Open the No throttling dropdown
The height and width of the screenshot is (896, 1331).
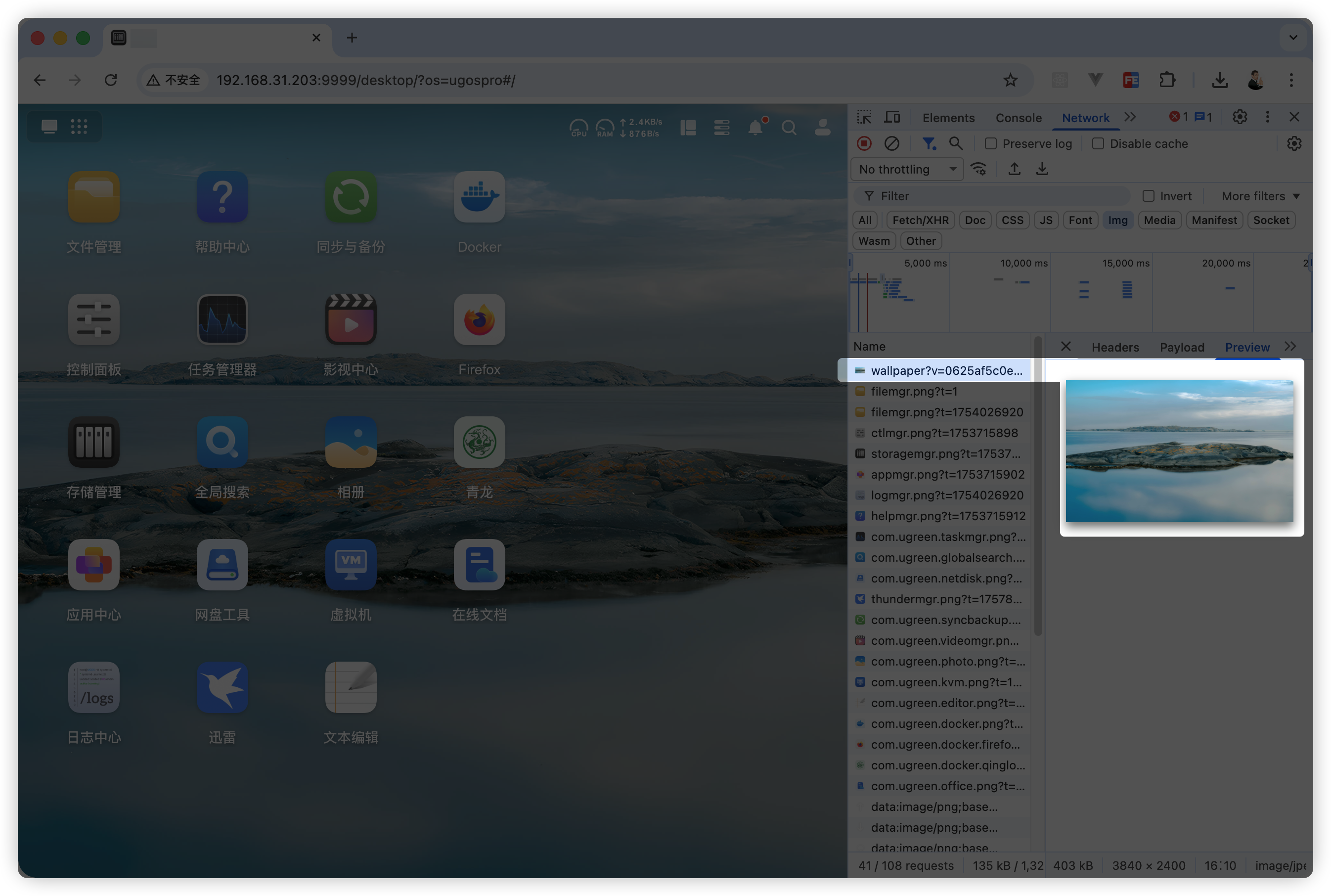click(x=907, y=170)
